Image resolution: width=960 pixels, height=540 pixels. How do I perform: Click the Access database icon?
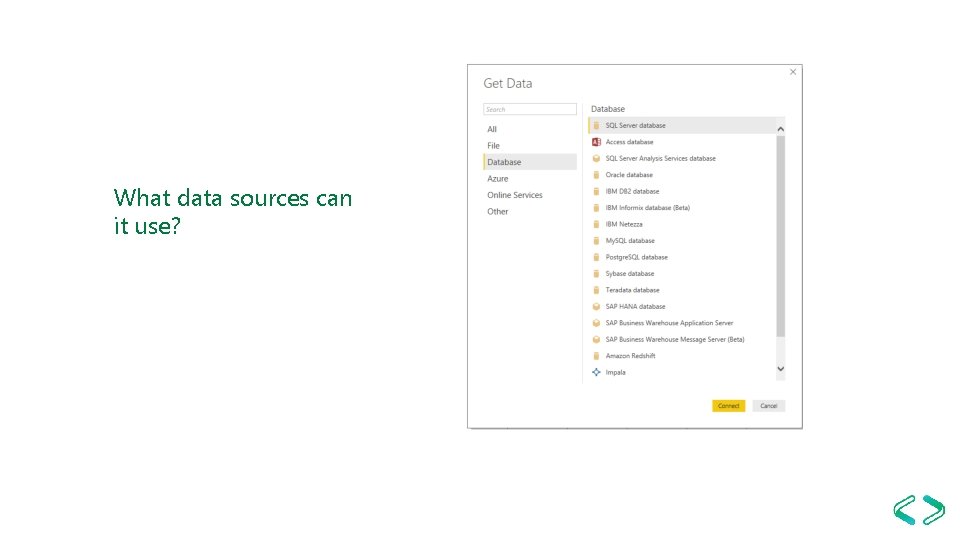click(x=596, y=142)
